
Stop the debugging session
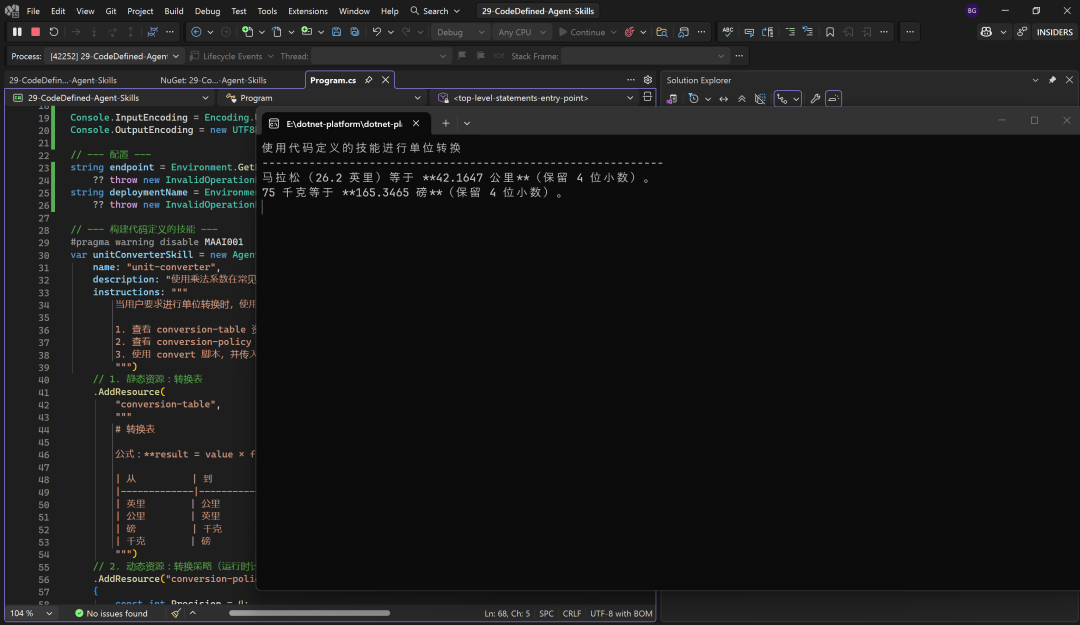pyautogui.click(x=35, y=31)
